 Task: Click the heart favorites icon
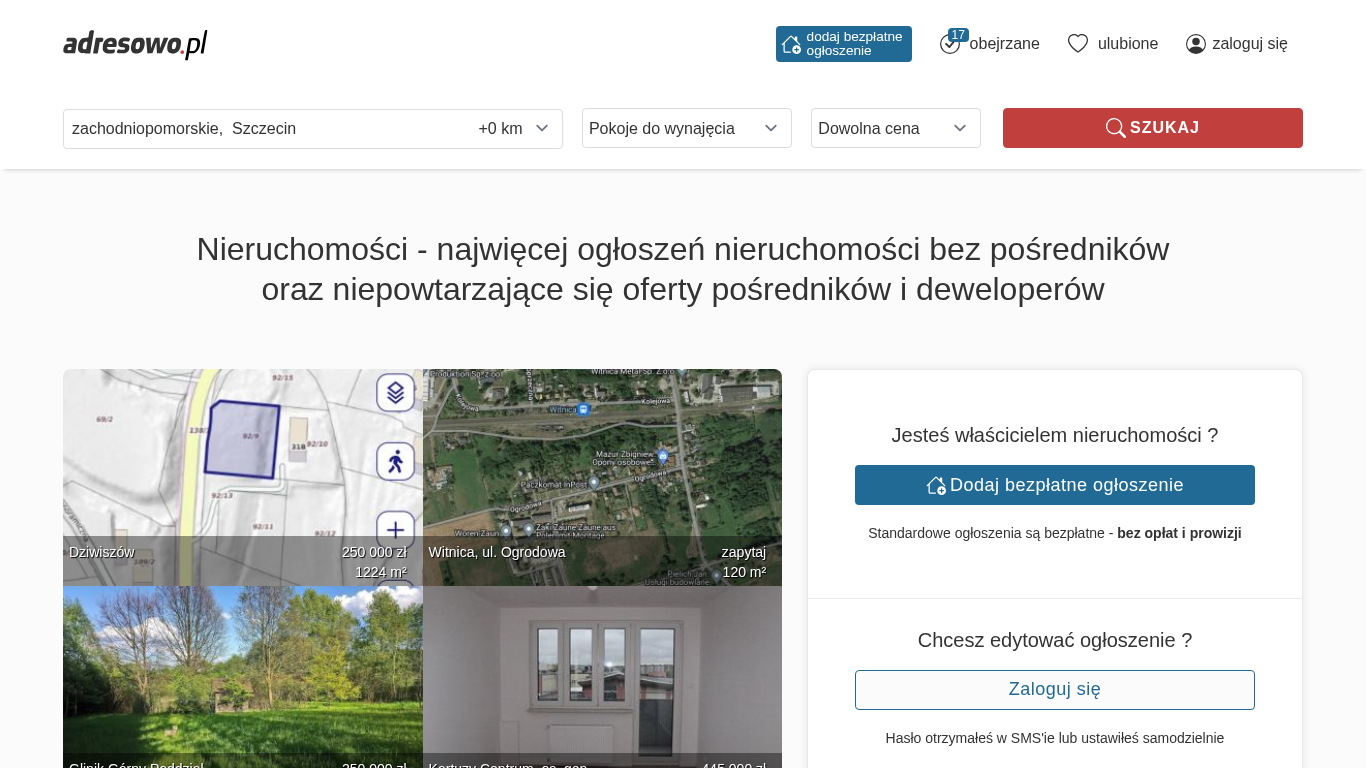[x=1077, y=43]
